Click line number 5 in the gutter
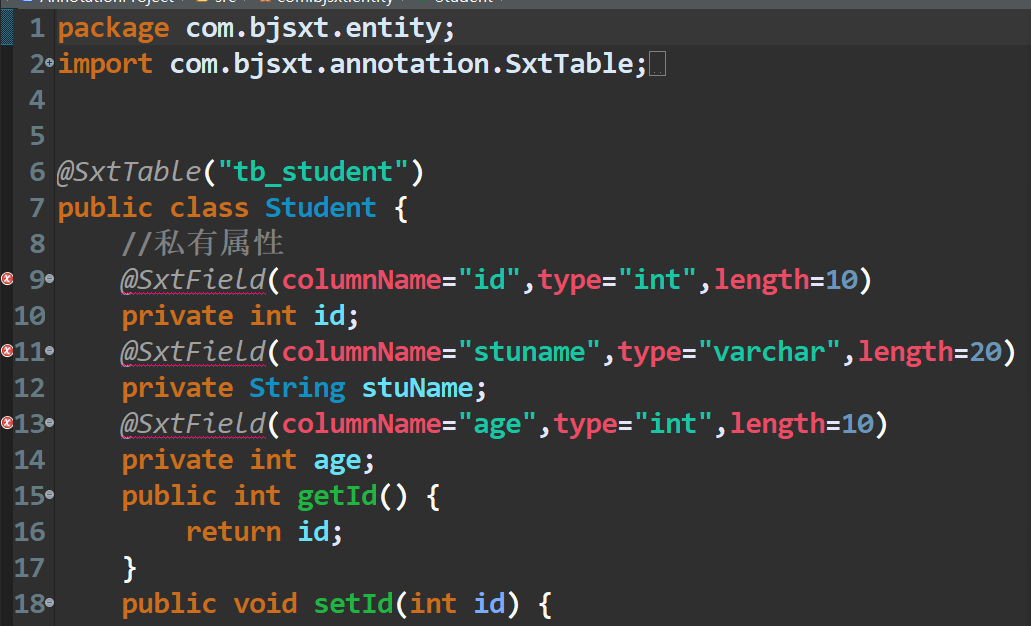Viewport: 1031px width, 626px height. 37,135
